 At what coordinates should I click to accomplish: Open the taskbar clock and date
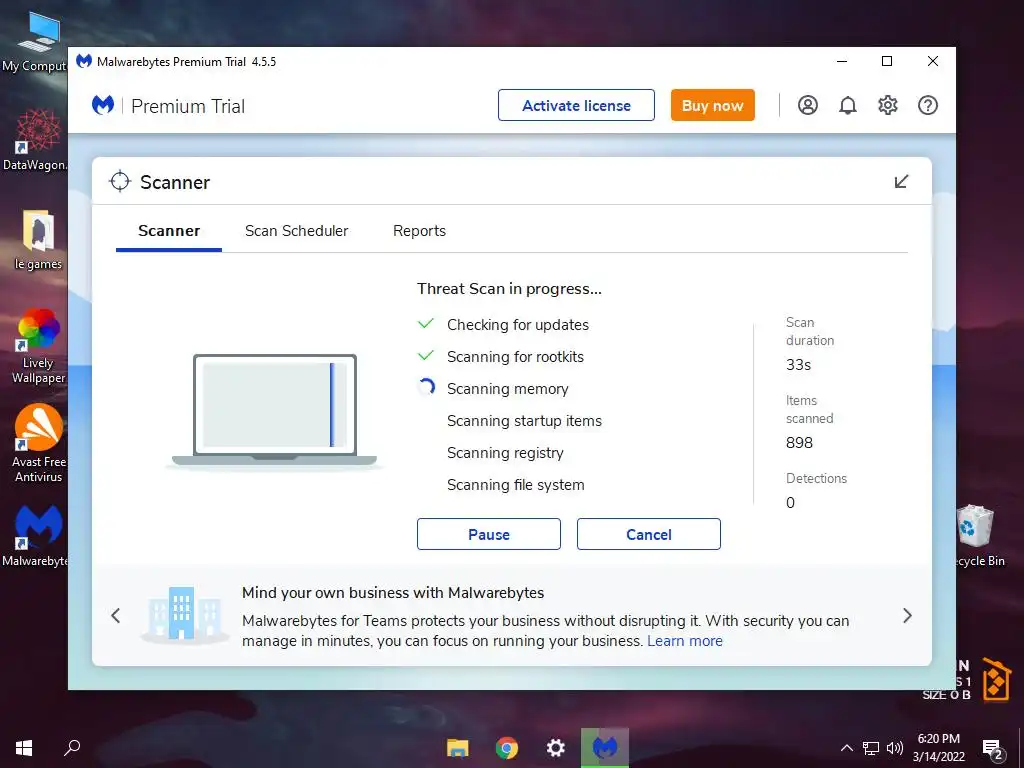pos(938,748)
